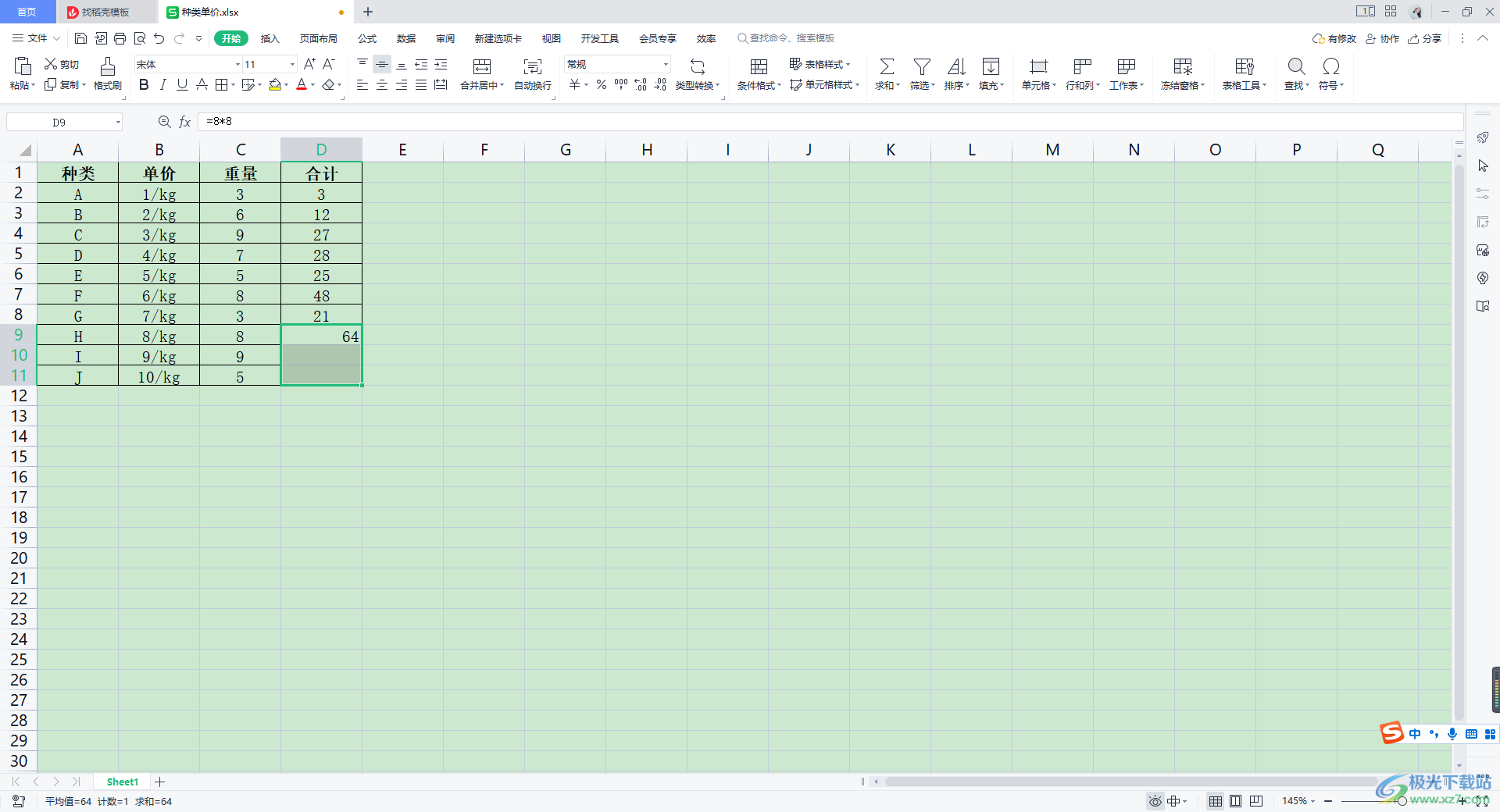Click the Paste icon in the ribbon
Screen dimensions: 1500x812
22,66
